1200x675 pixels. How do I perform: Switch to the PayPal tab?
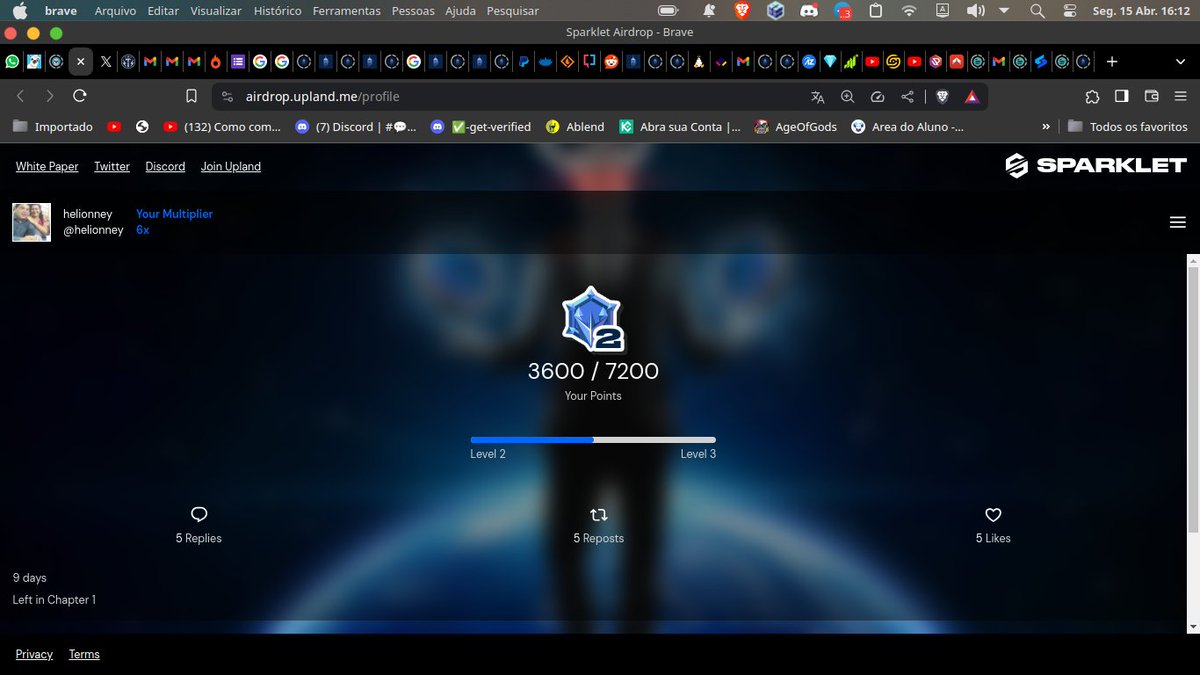pos(523,62)
